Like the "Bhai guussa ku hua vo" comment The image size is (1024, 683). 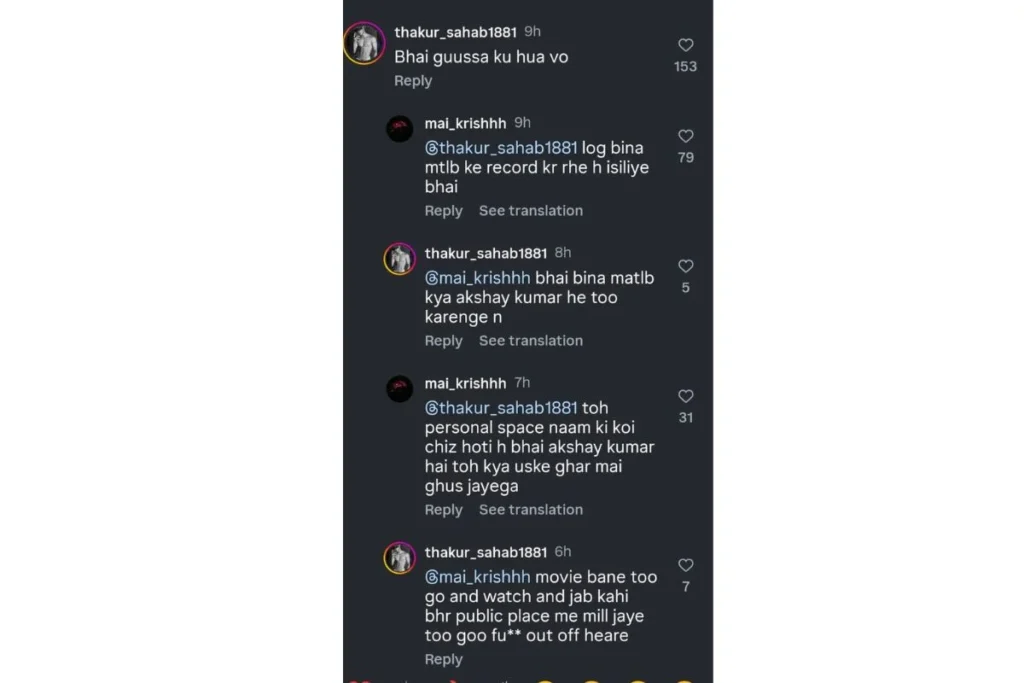click(x=685, y=45)
